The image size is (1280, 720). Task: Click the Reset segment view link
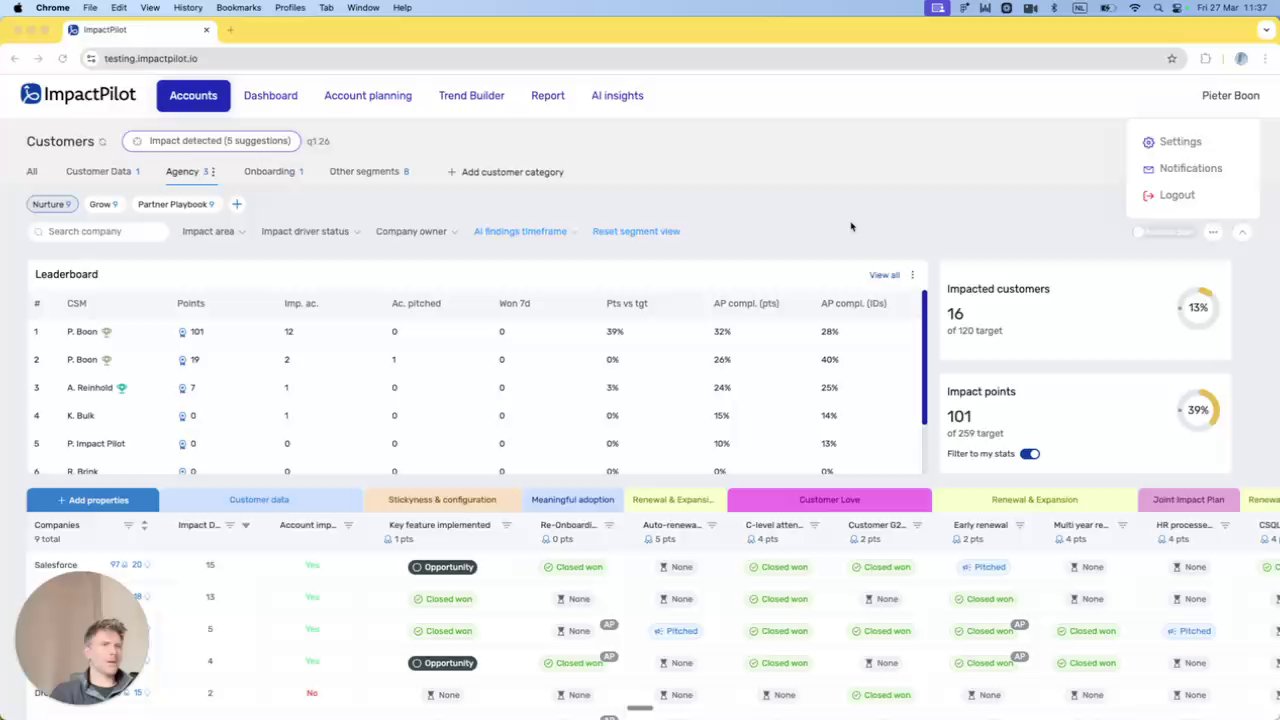click(x=636, y=231)
